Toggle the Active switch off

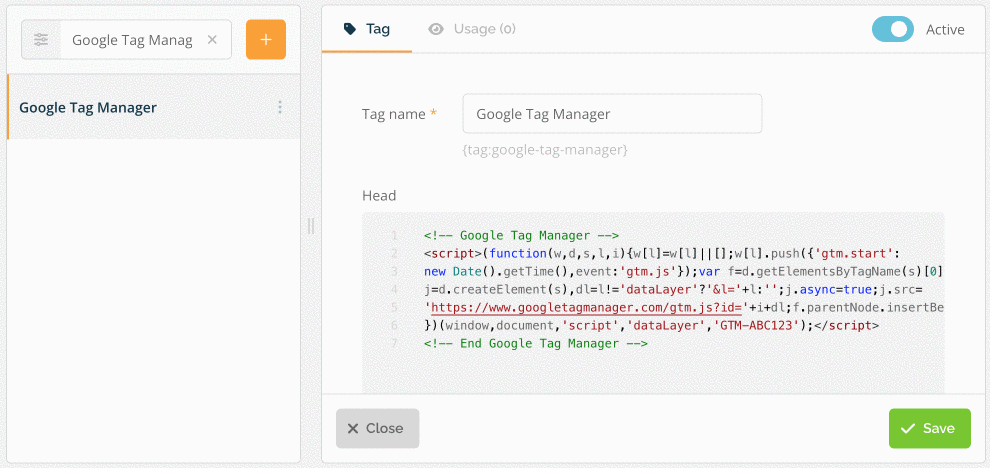[893, 29]
